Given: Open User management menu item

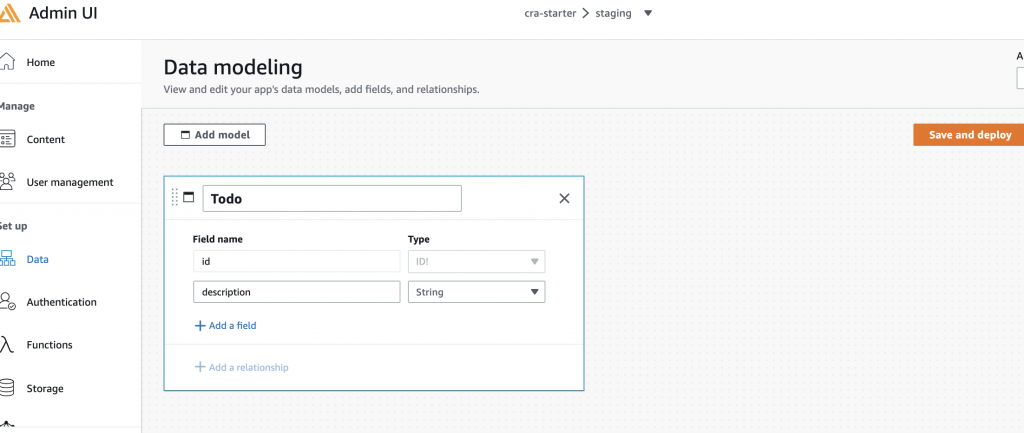Looking at the screenshot, I should click(70, 182).
